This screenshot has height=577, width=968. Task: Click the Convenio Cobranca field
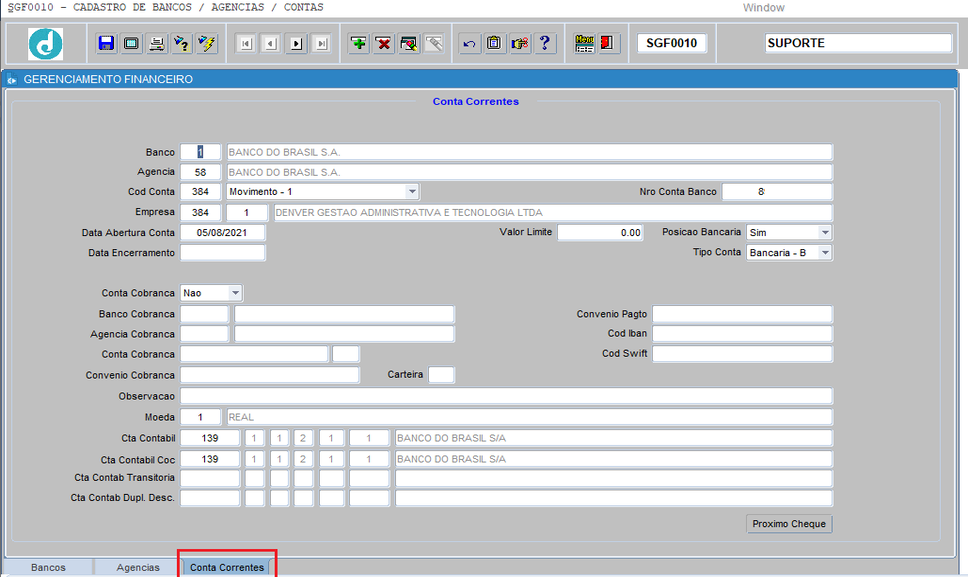269,375
